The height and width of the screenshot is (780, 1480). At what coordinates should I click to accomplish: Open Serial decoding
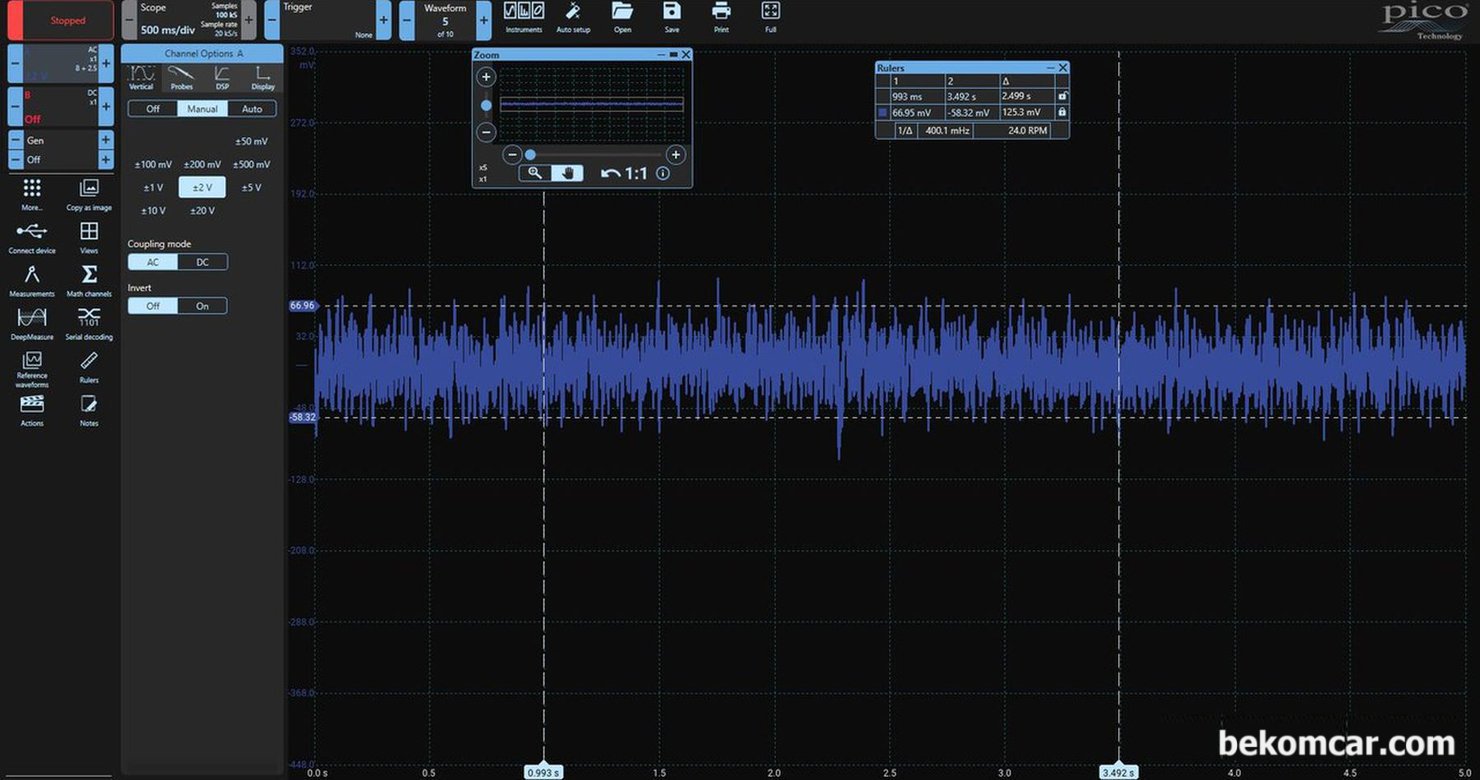tap(89, 324)
